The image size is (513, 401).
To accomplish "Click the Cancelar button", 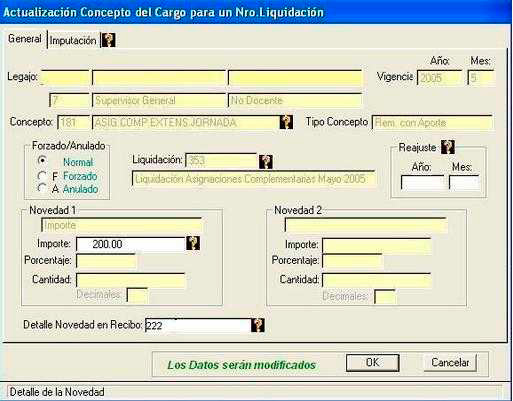I will 450,362.
